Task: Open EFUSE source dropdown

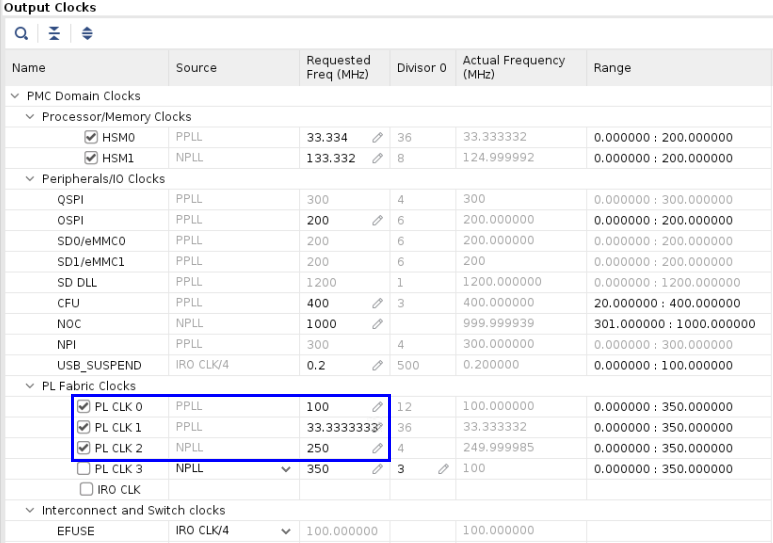Action: pos(286,531)
